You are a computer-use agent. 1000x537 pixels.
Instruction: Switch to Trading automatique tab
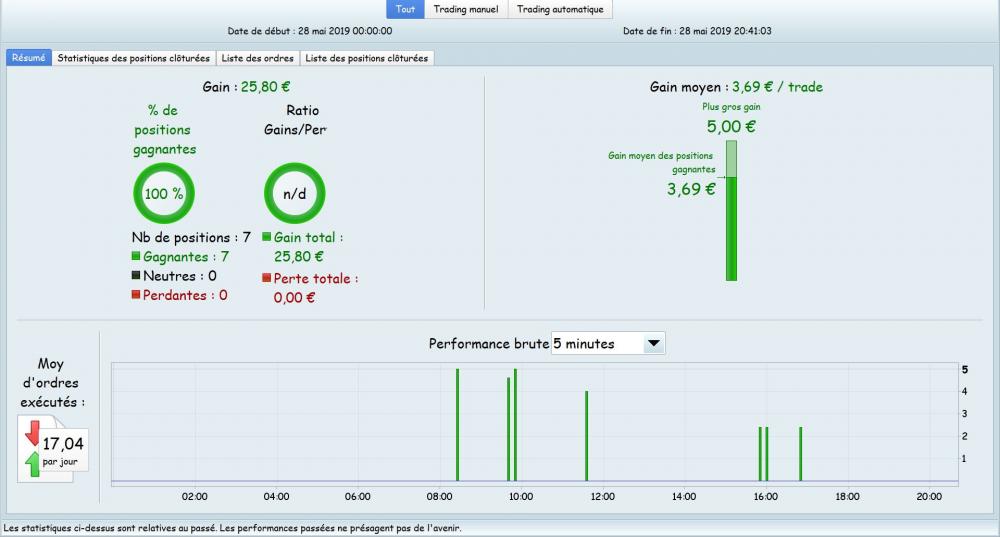[560, 9]
